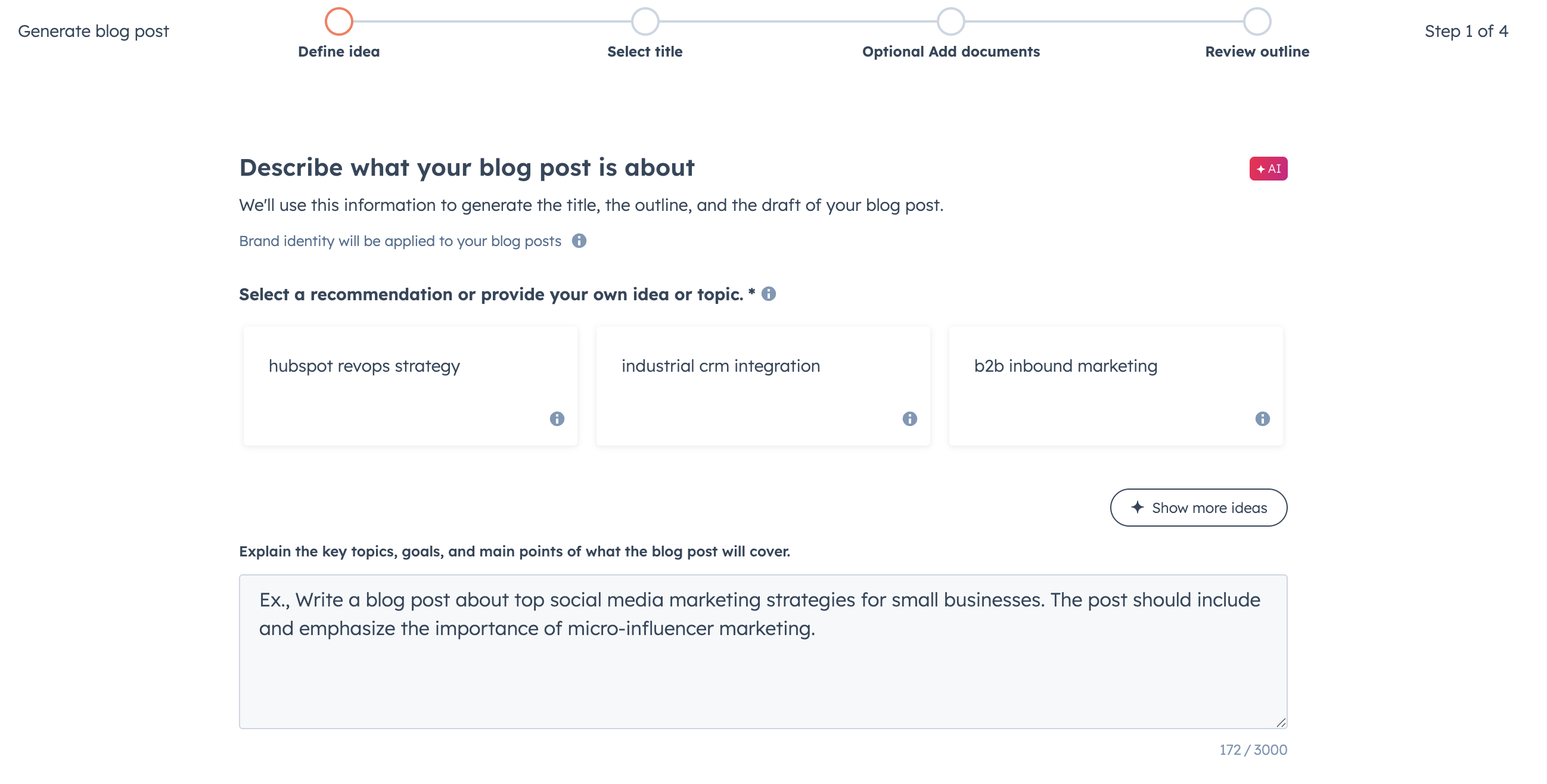Open the AI assistant badge
1547x784 pixels.
(x=1268, y=169)
